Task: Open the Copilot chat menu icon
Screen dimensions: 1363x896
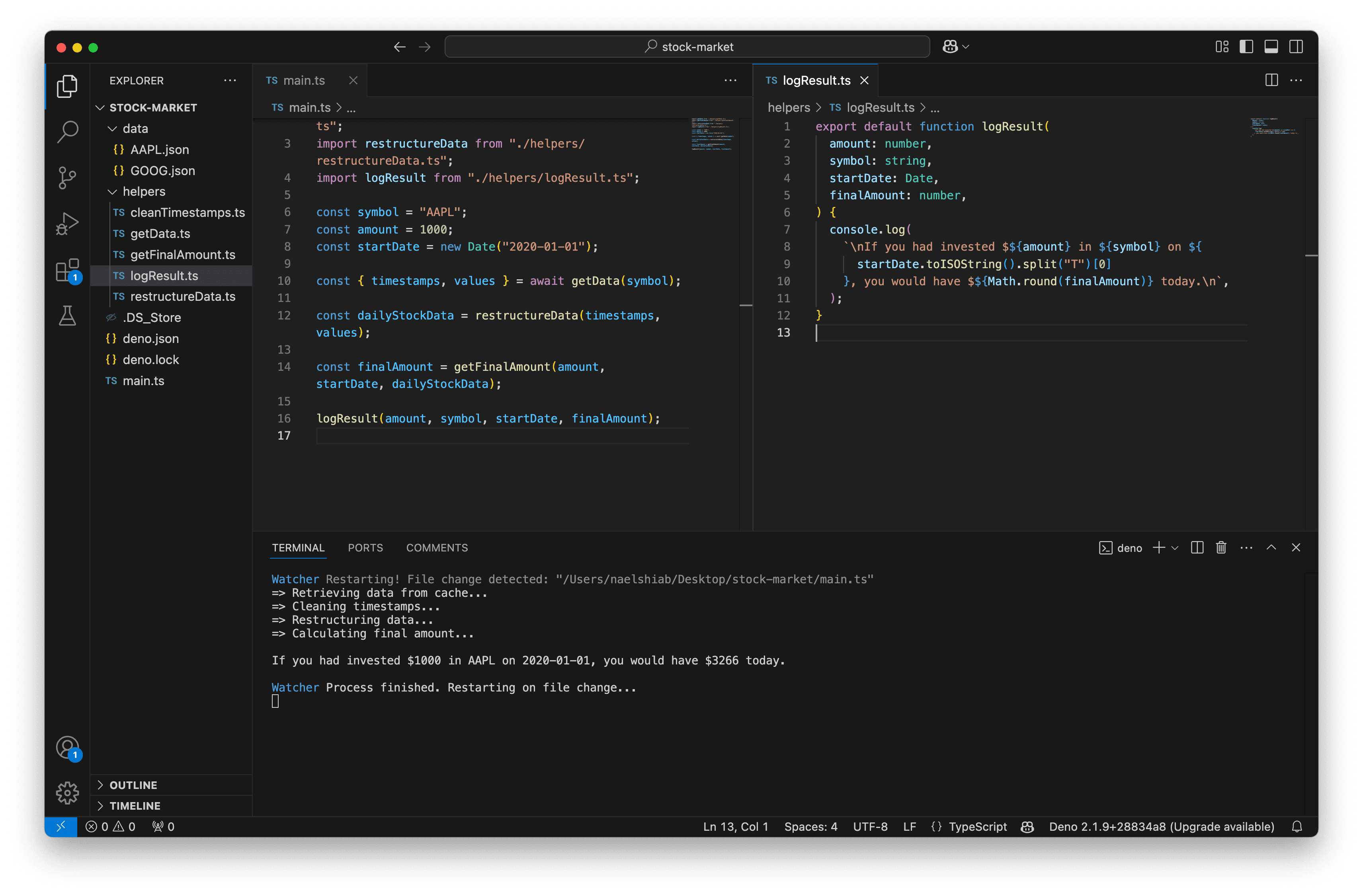Action: click(x=951, y=47)
